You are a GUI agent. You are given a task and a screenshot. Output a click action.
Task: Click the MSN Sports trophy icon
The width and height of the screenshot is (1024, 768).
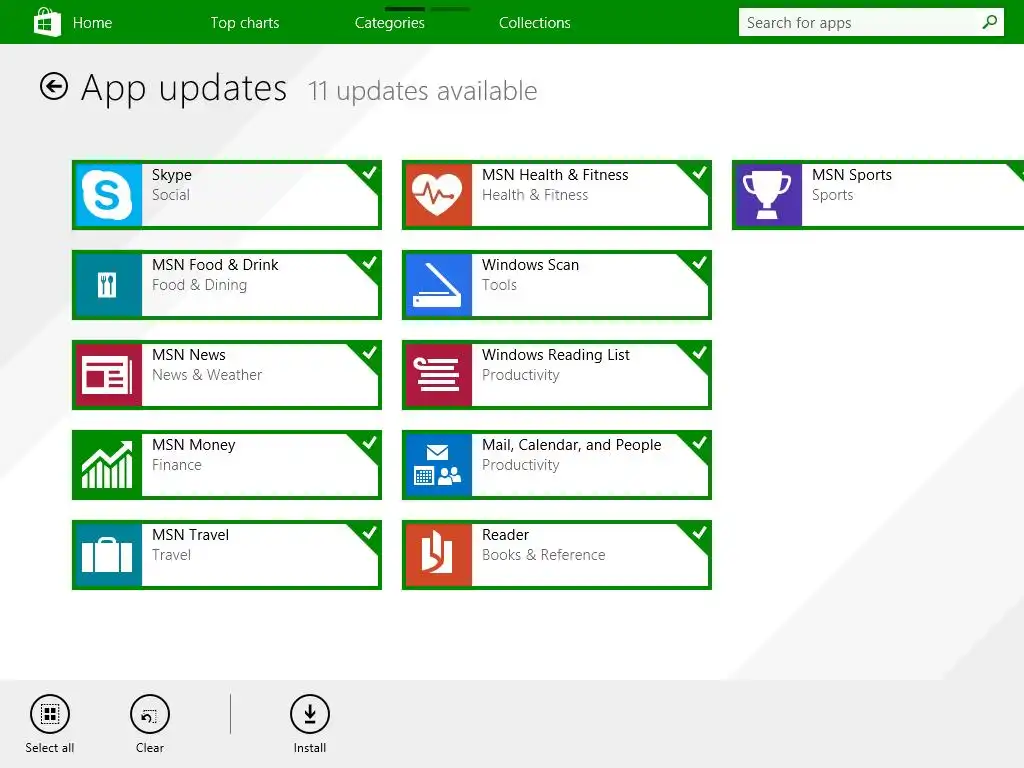click(769, 195)
